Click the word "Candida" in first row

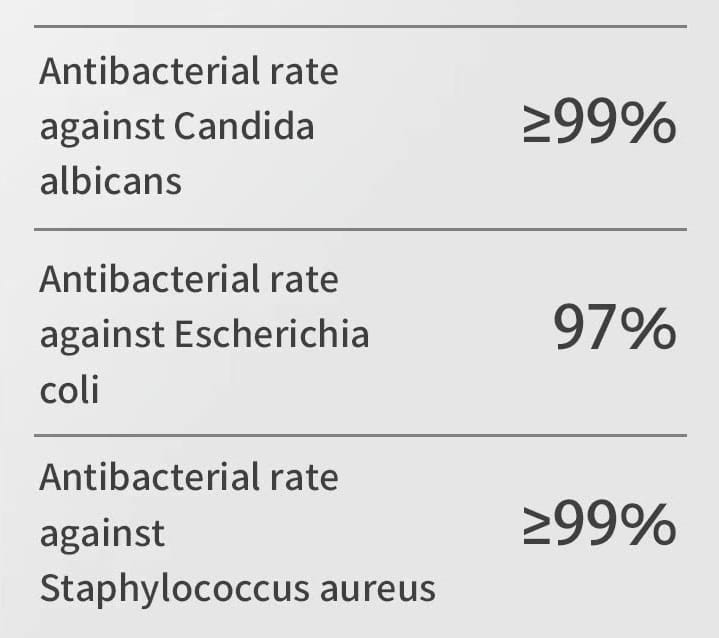point(244,126)
